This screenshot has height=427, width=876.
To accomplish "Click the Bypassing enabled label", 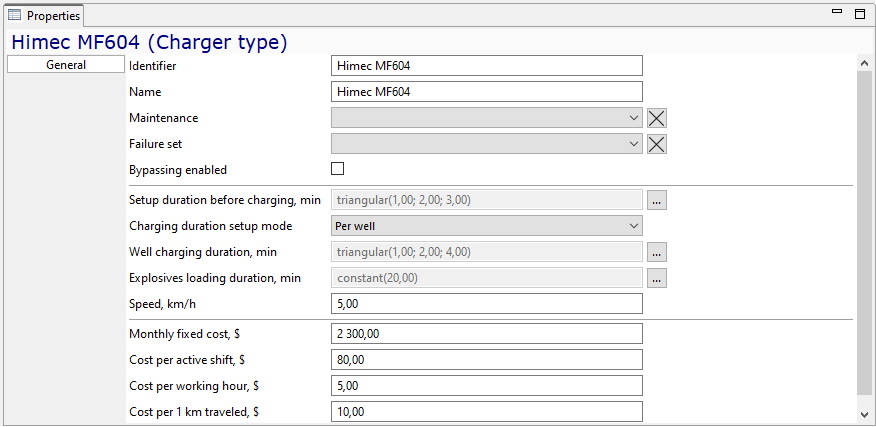I will pyautogui.click(x=178, y=170).
